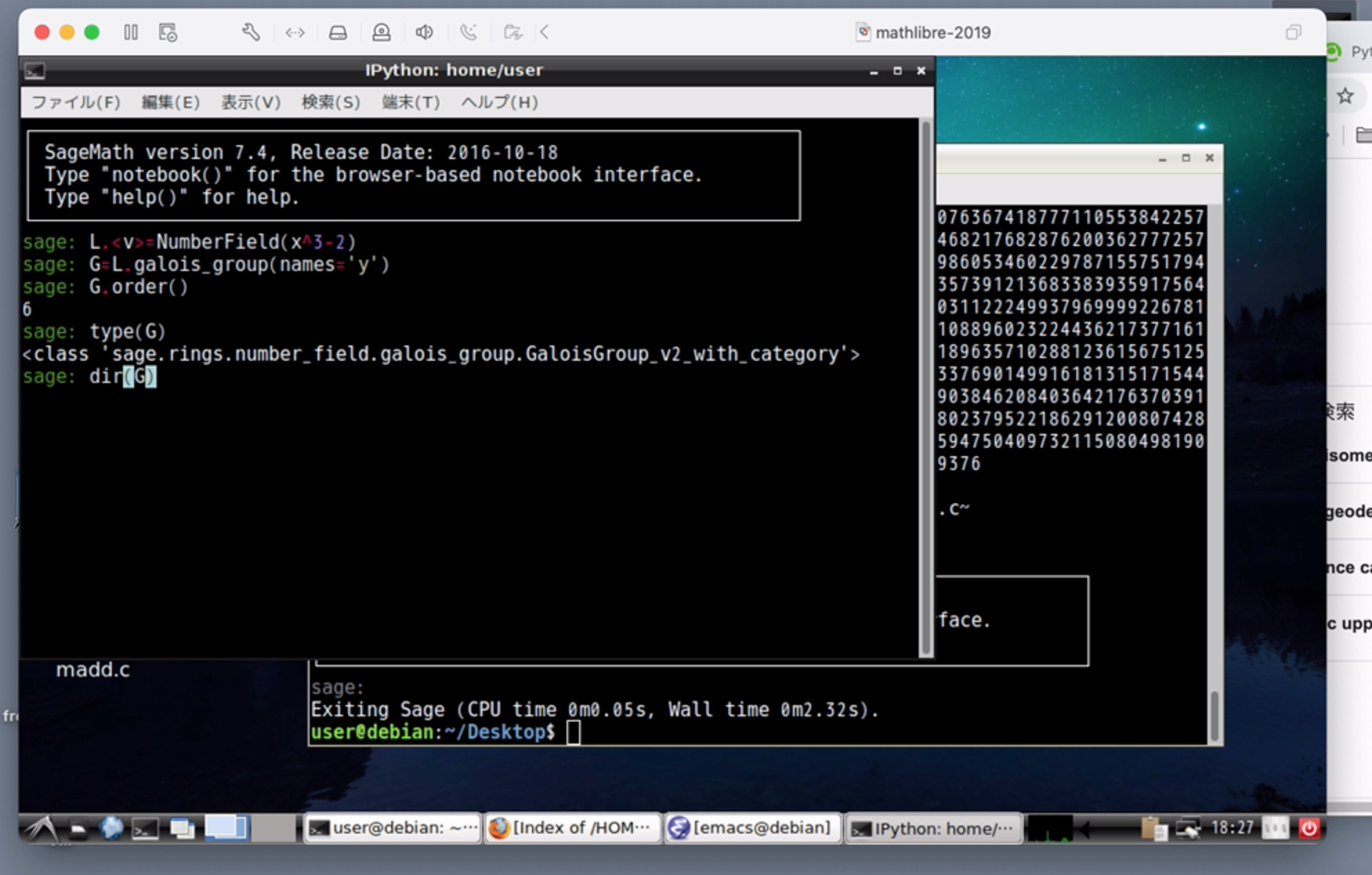Click the NumberField(x^3-2) command line
This screenshot has height=875, width=1372.
[189, 242]
